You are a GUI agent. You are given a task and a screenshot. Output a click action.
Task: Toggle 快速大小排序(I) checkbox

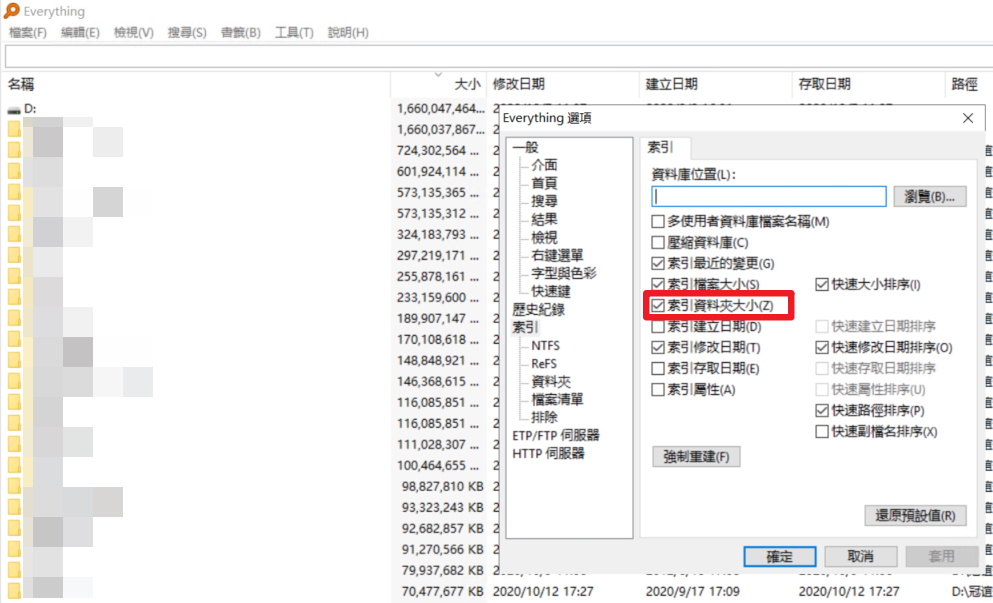point(822,284)
